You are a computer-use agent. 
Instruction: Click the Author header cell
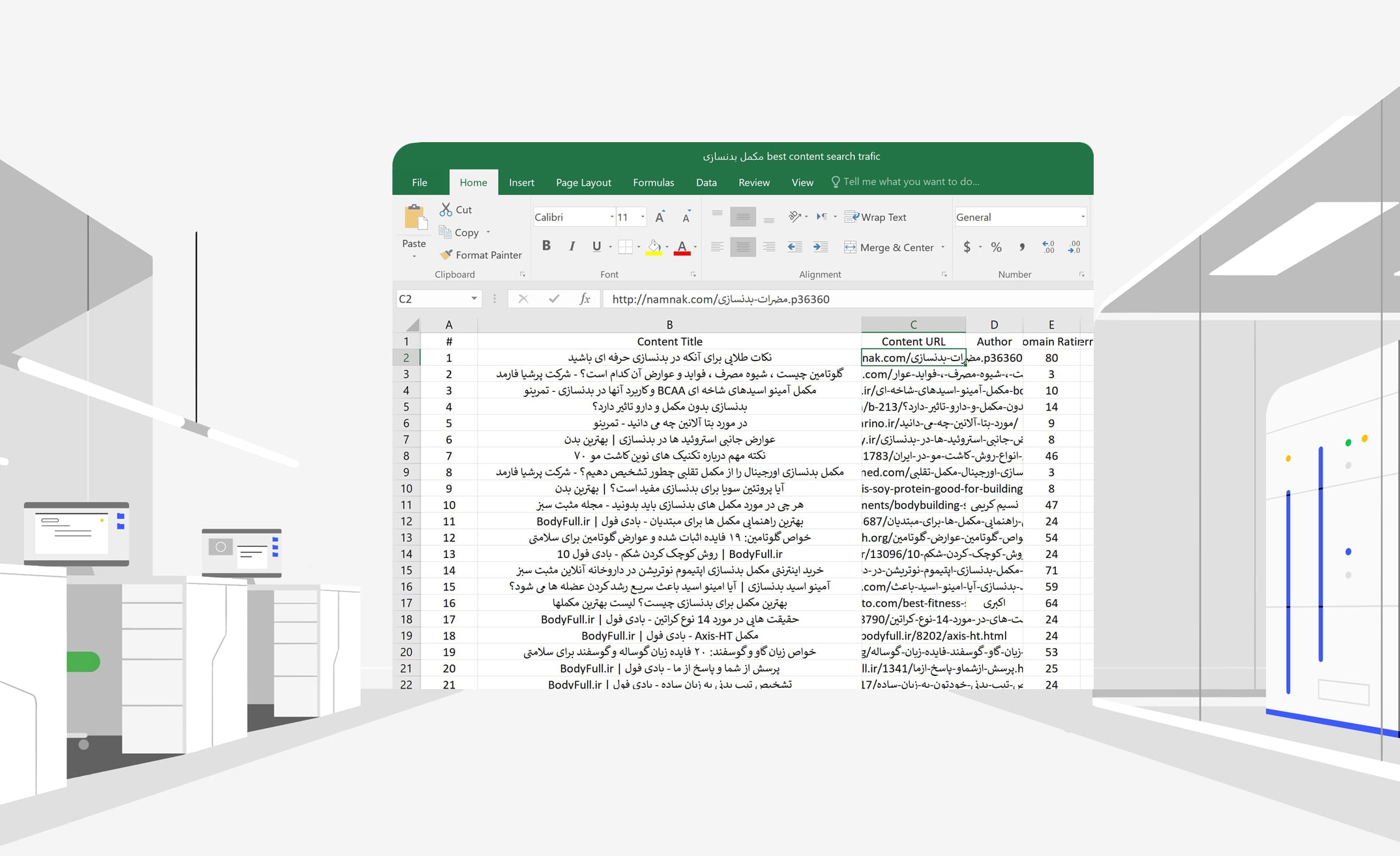click(994, 341)
